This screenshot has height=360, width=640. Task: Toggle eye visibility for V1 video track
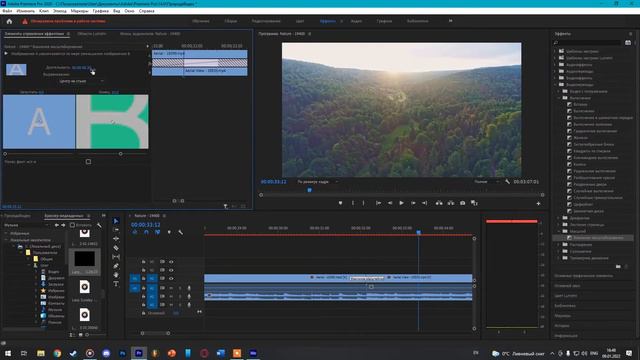pos(171,278)
